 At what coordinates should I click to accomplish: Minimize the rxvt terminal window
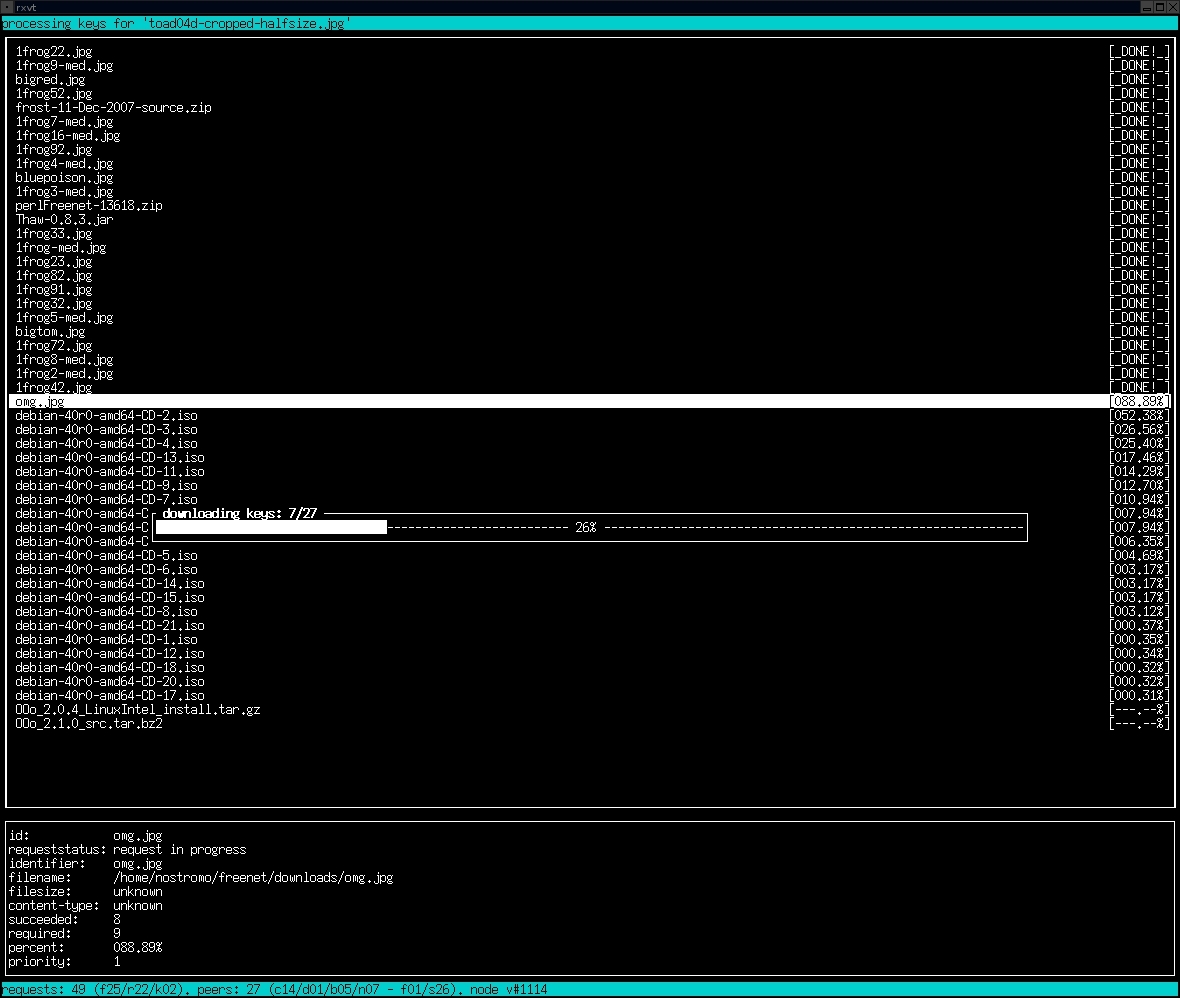(1146, 7)
